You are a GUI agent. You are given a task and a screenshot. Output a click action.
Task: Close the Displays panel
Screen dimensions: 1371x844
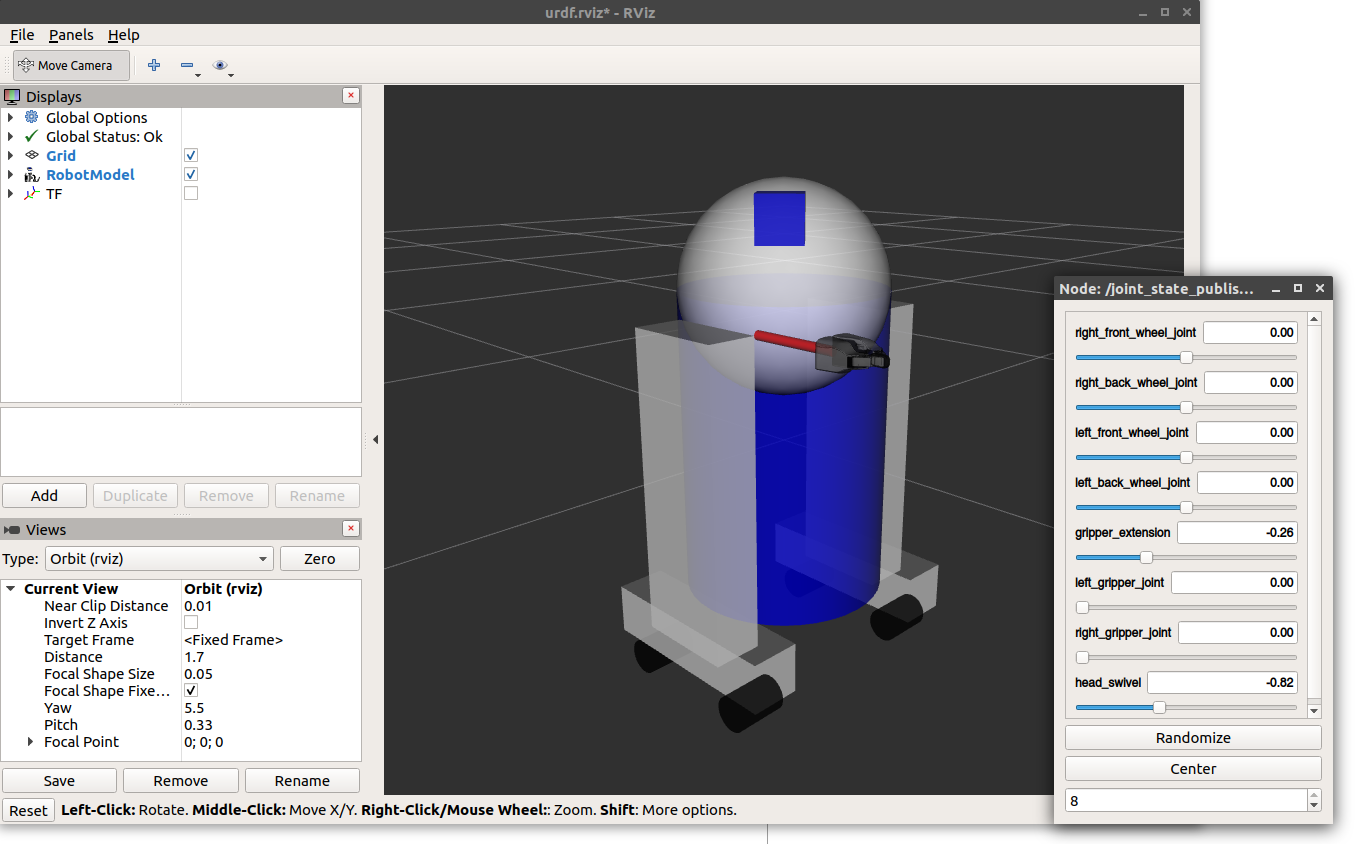point(350,96)
